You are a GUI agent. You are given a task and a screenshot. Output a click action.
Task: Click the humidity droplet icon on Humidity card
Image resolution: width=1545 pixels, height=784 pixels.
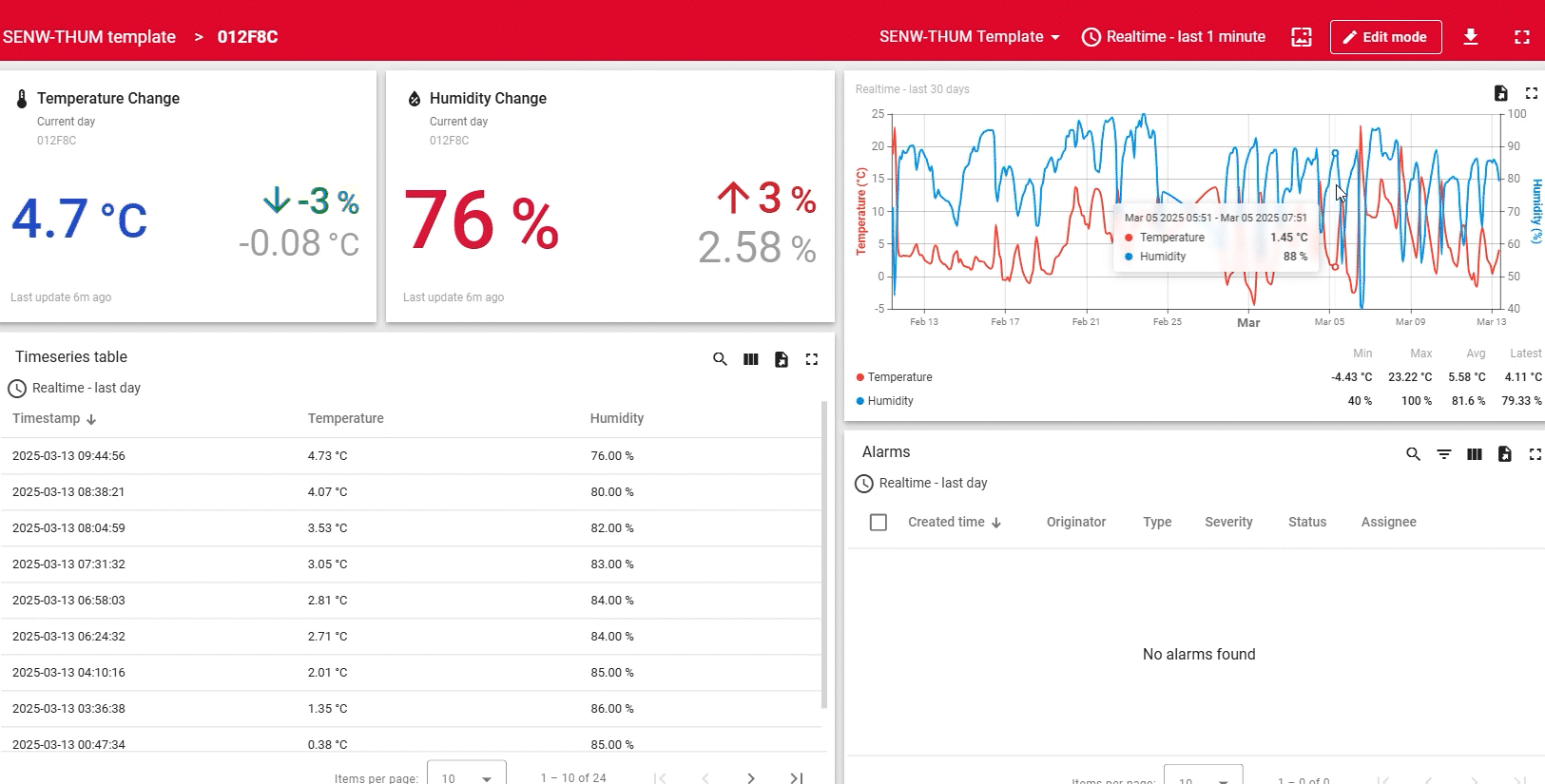coord(415,99)
